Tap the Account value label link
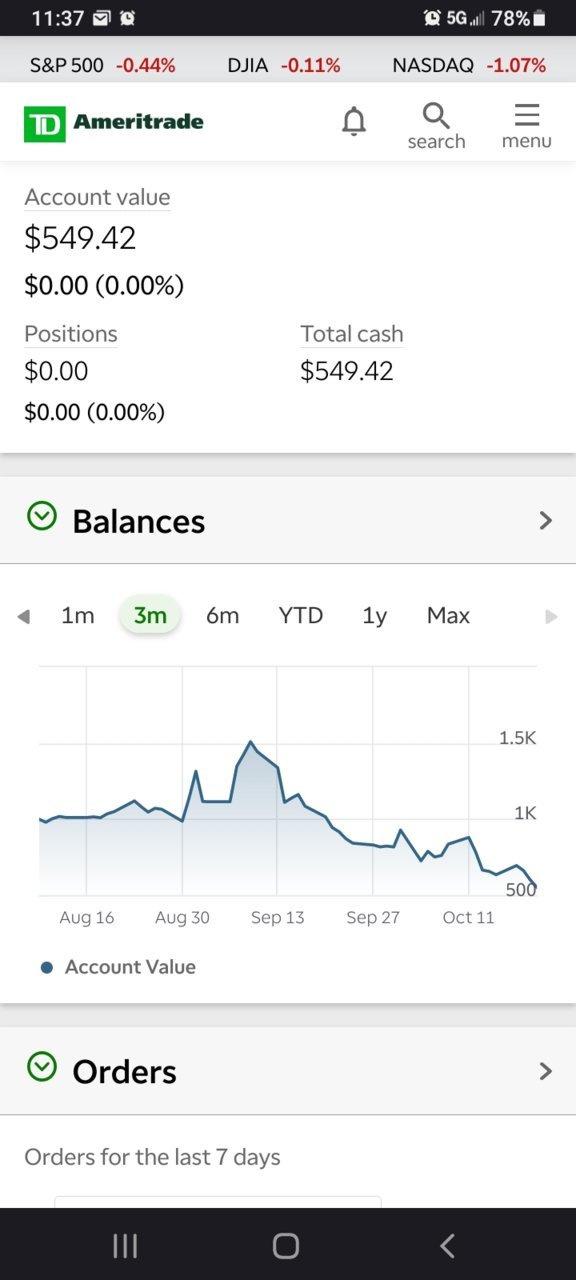Viewport: 576px width, 1280px height. (97, 198)
